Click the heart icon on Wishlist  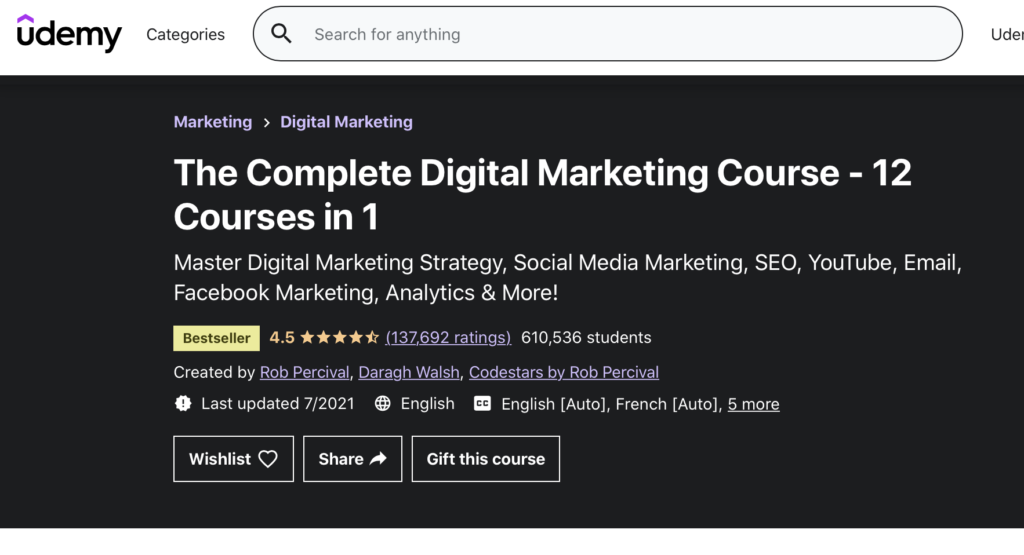[268, 459]
